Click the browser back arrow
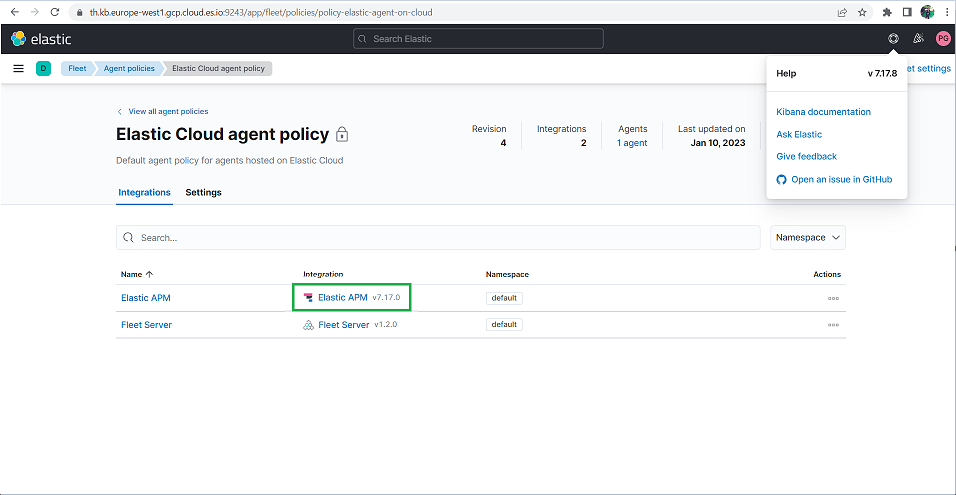956x495 pixels. tap(15, 12)
